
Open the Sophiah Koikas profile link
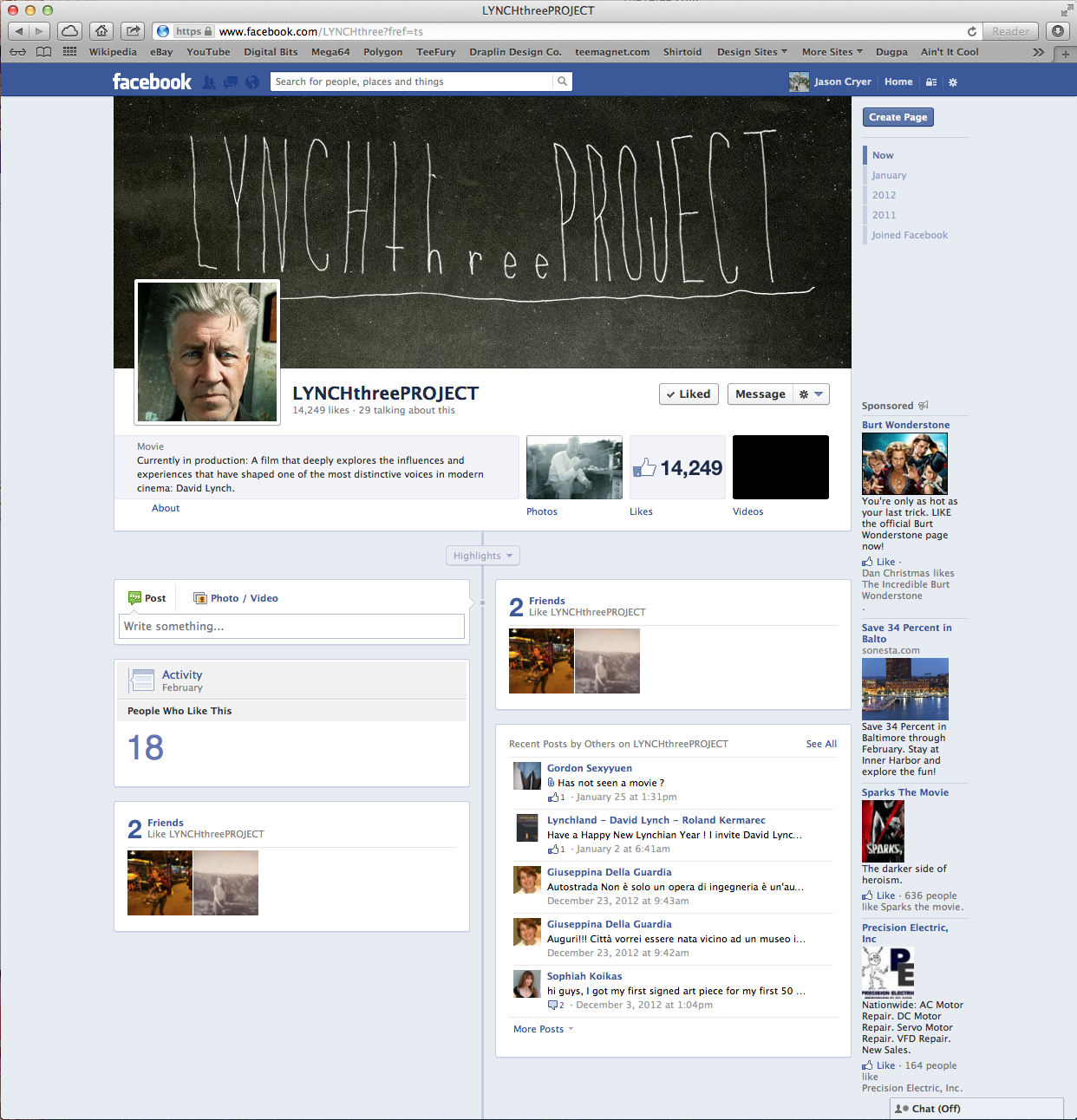[584, 976]
